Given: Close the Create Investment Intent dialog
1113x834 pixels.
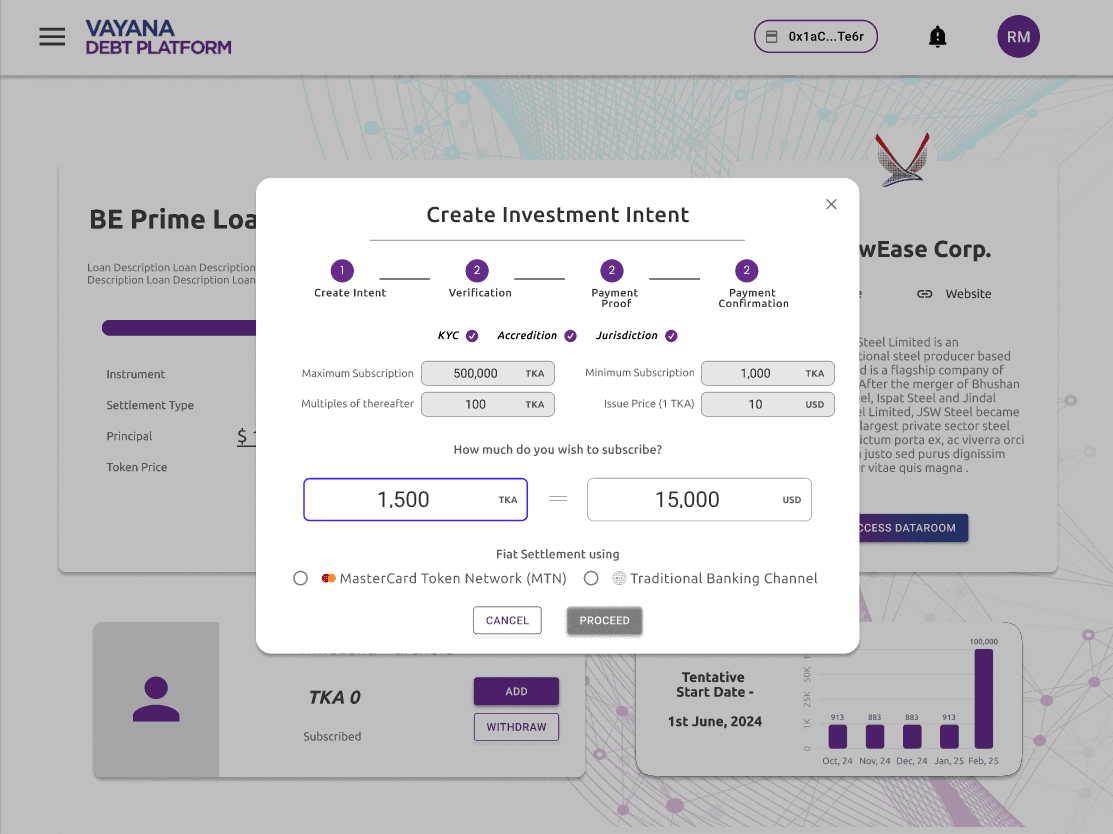Looking at the screenshot, I should point(831,204).
